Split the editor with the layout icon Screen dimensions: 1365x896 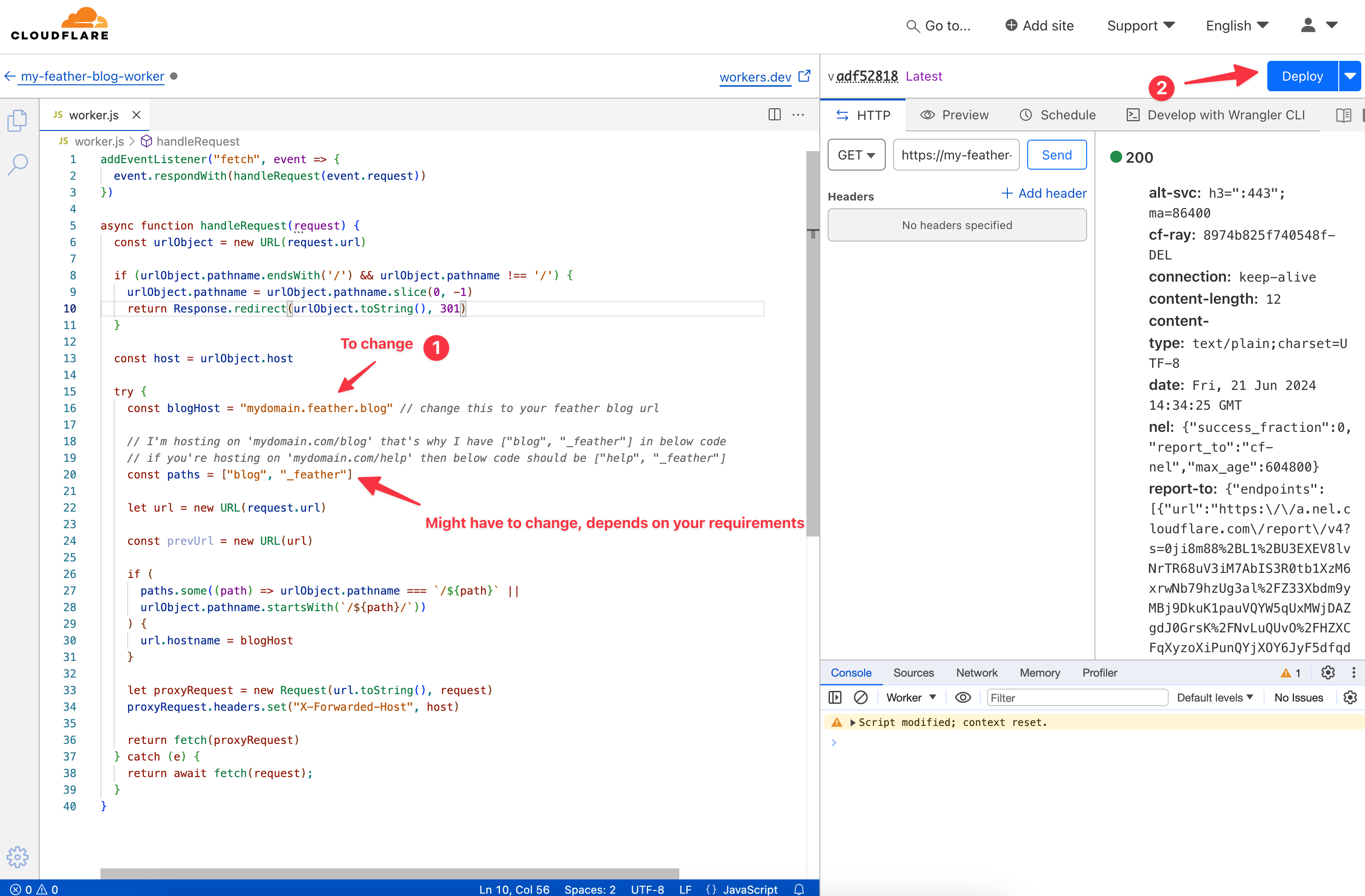[x=774, y=115]
